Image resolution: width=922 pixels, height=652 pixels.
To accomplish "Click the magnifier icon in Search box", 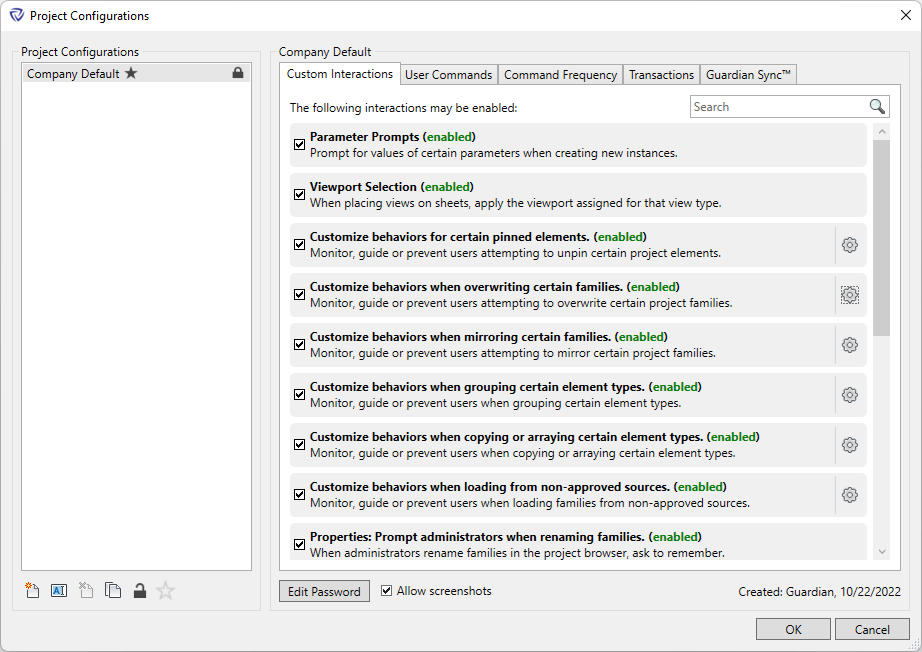I will click(877, 107).
